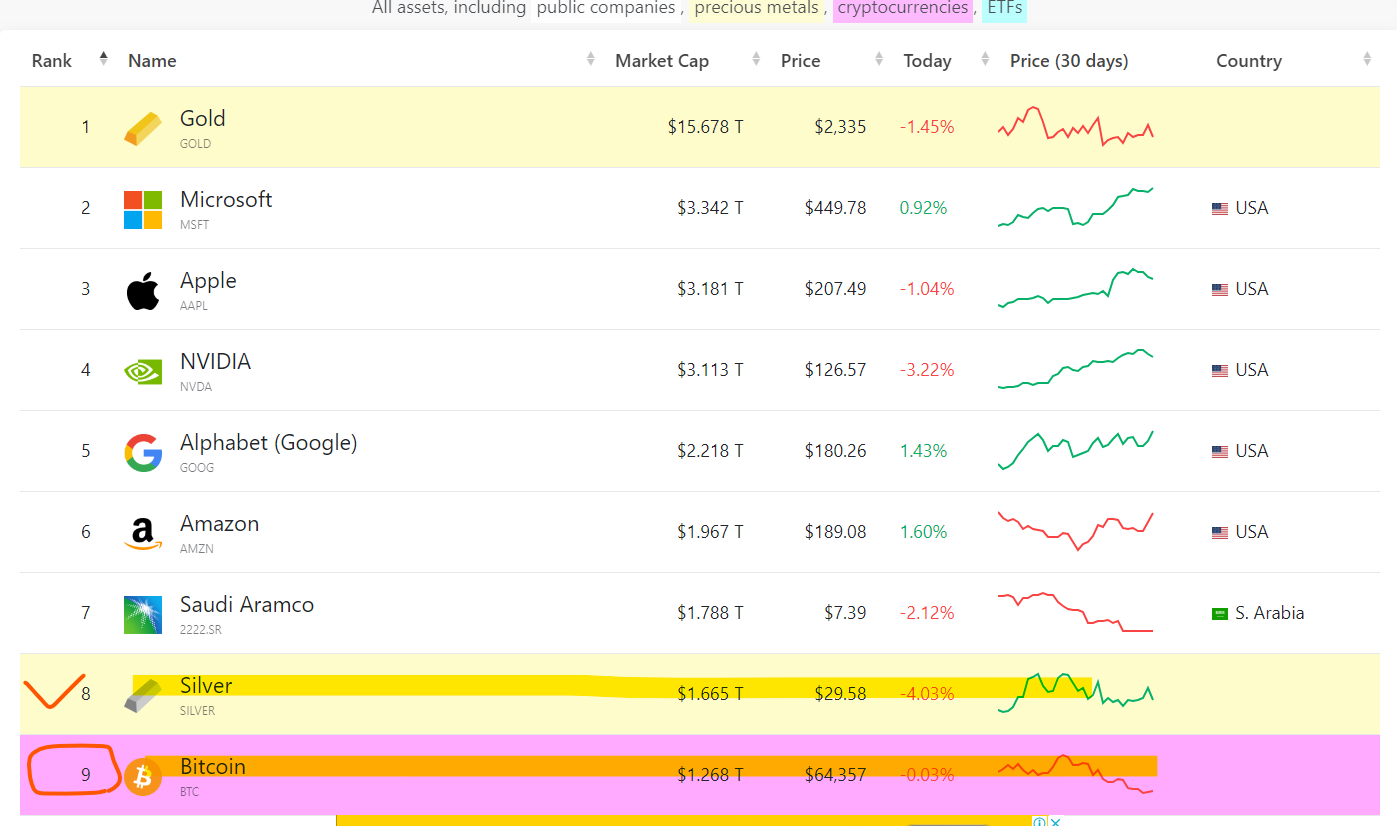
Task: Click the Saudi Arabia flag icon
Action: click(x=1220, y=614)
